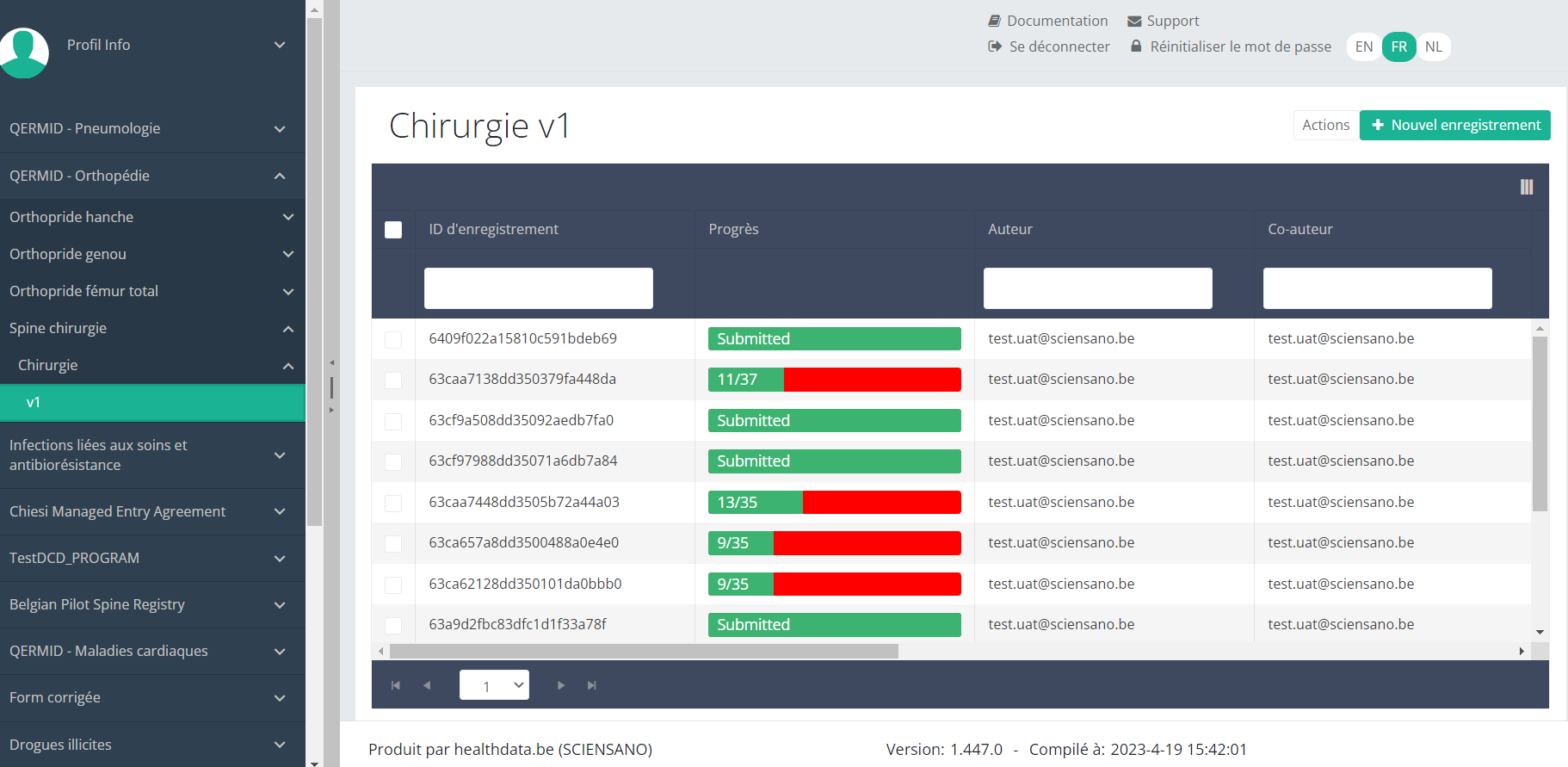The image size is (1568, 767).
Task: Tick the select-all checkbox in header
Action: point(393,230)
